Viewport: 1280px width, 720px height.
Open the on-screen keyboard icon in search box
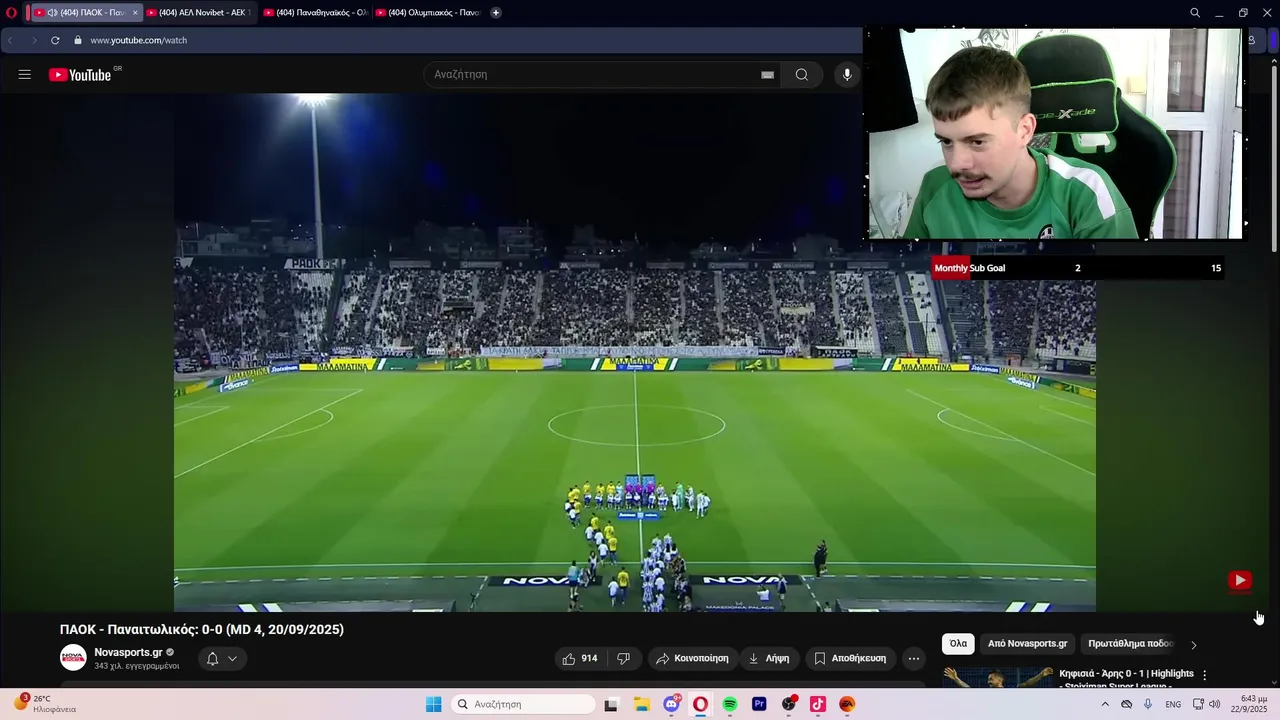click(767, 75)
